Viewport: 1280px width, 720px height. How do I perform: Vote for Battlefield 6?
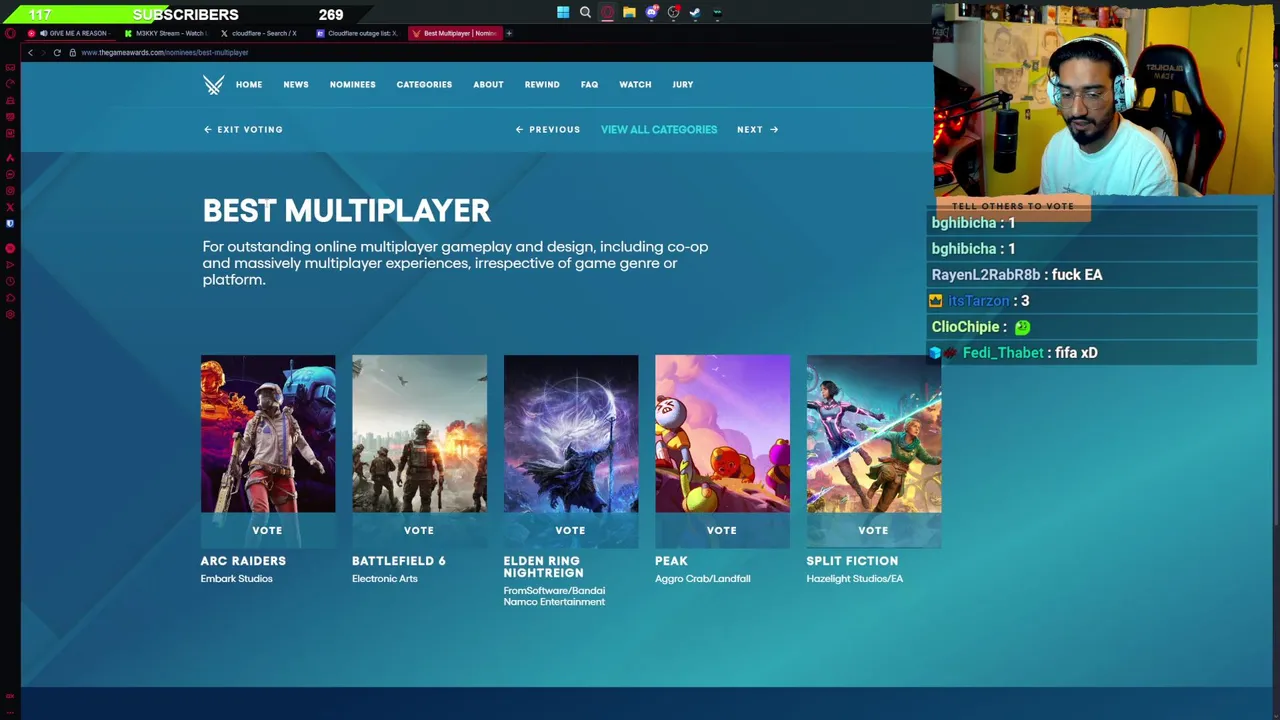[419, 530]
